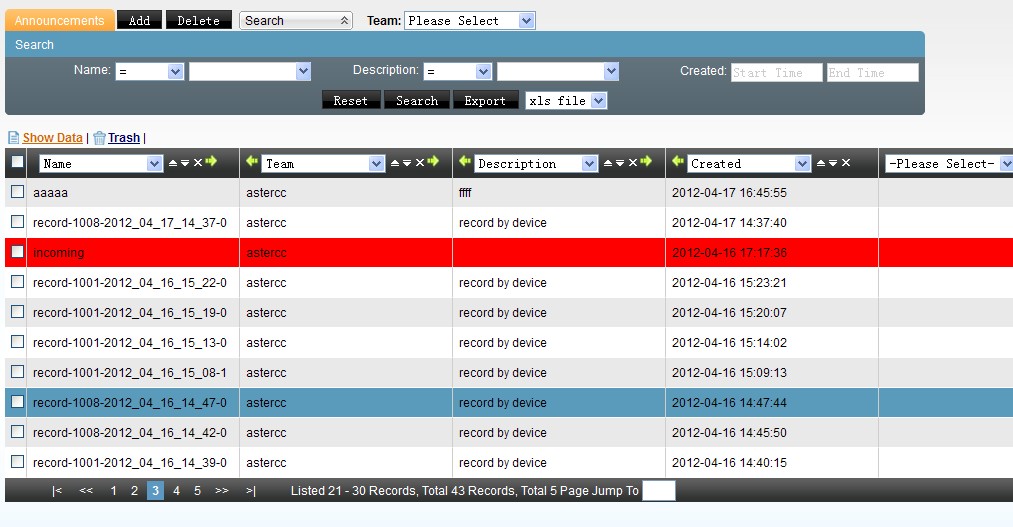The width and height of the screenshot is (1013, 527).
Task: Check the box for the aaaaa row
Action: (17, 192)
